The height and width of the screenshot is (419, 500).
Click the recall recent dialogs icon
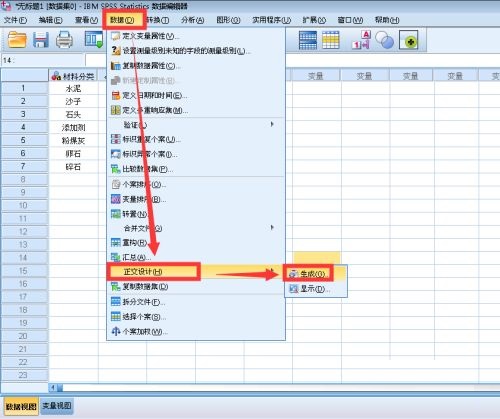coord(94,40)
